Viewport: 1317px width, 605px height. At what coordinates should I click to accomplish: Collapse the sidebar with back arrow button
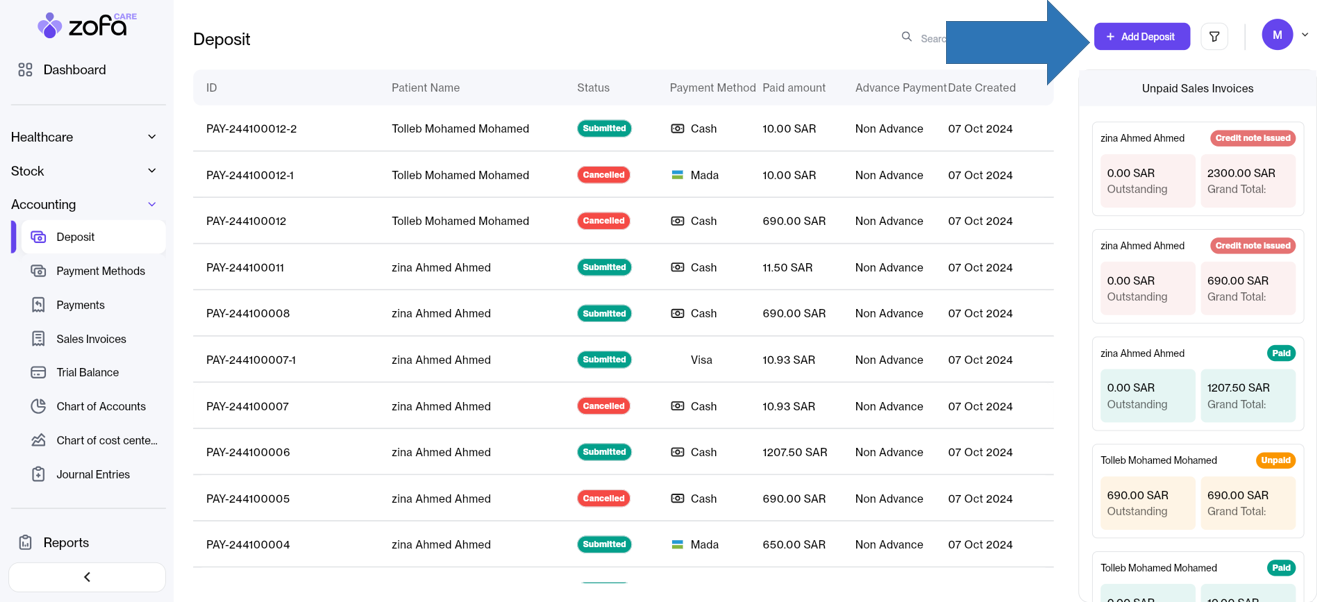point(87,577)
